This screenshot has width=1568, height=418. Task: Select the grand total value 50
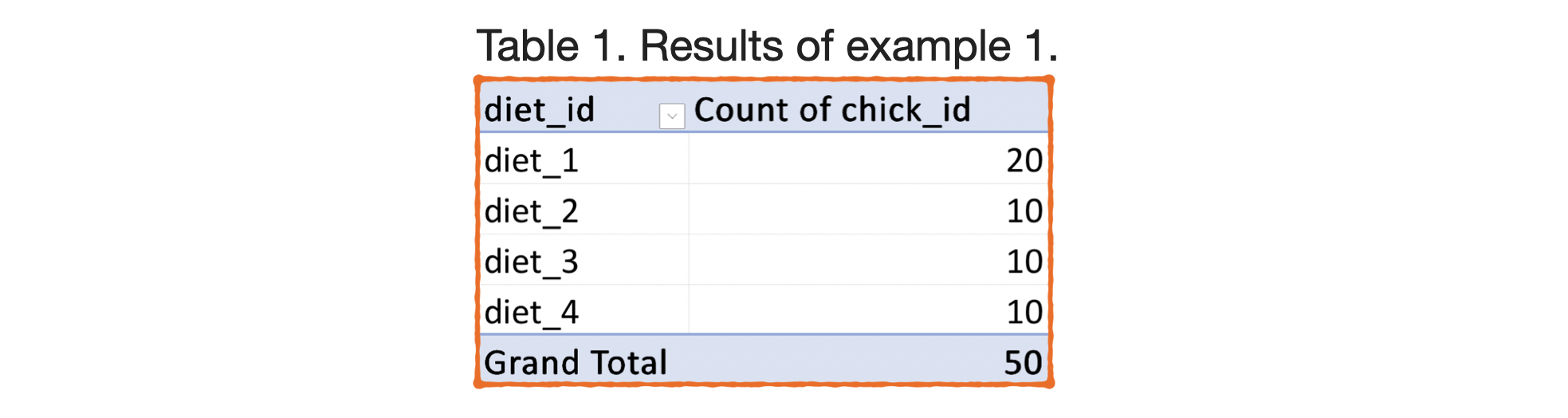(x=1023, y=363)
